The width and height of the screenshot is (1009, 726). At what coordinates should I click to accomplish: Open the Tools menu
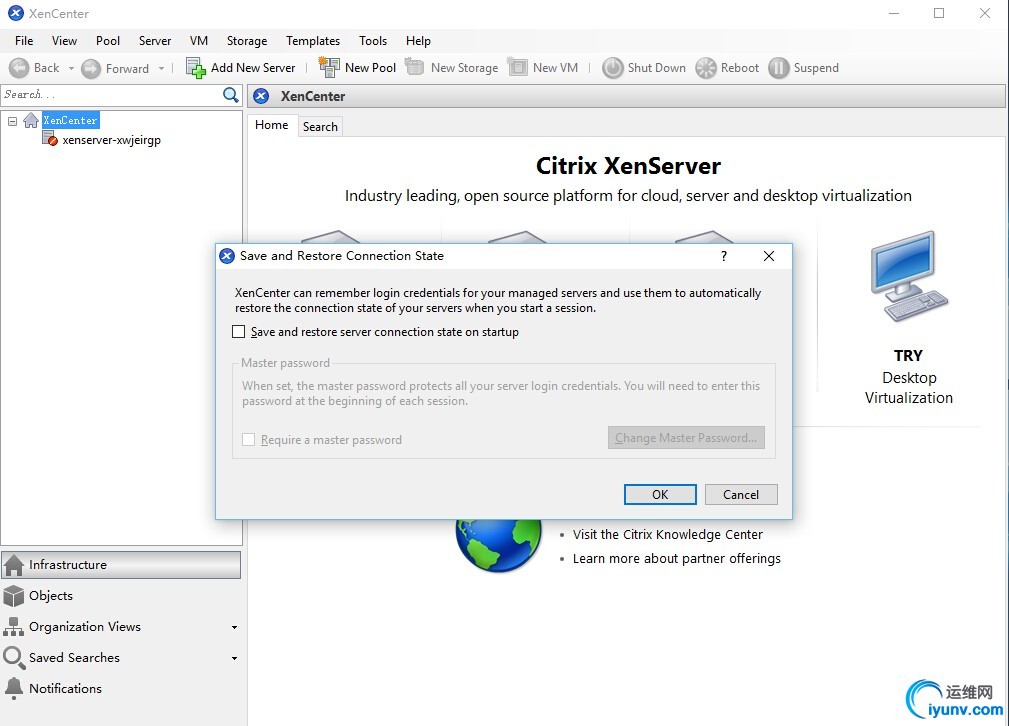(373, 41)
